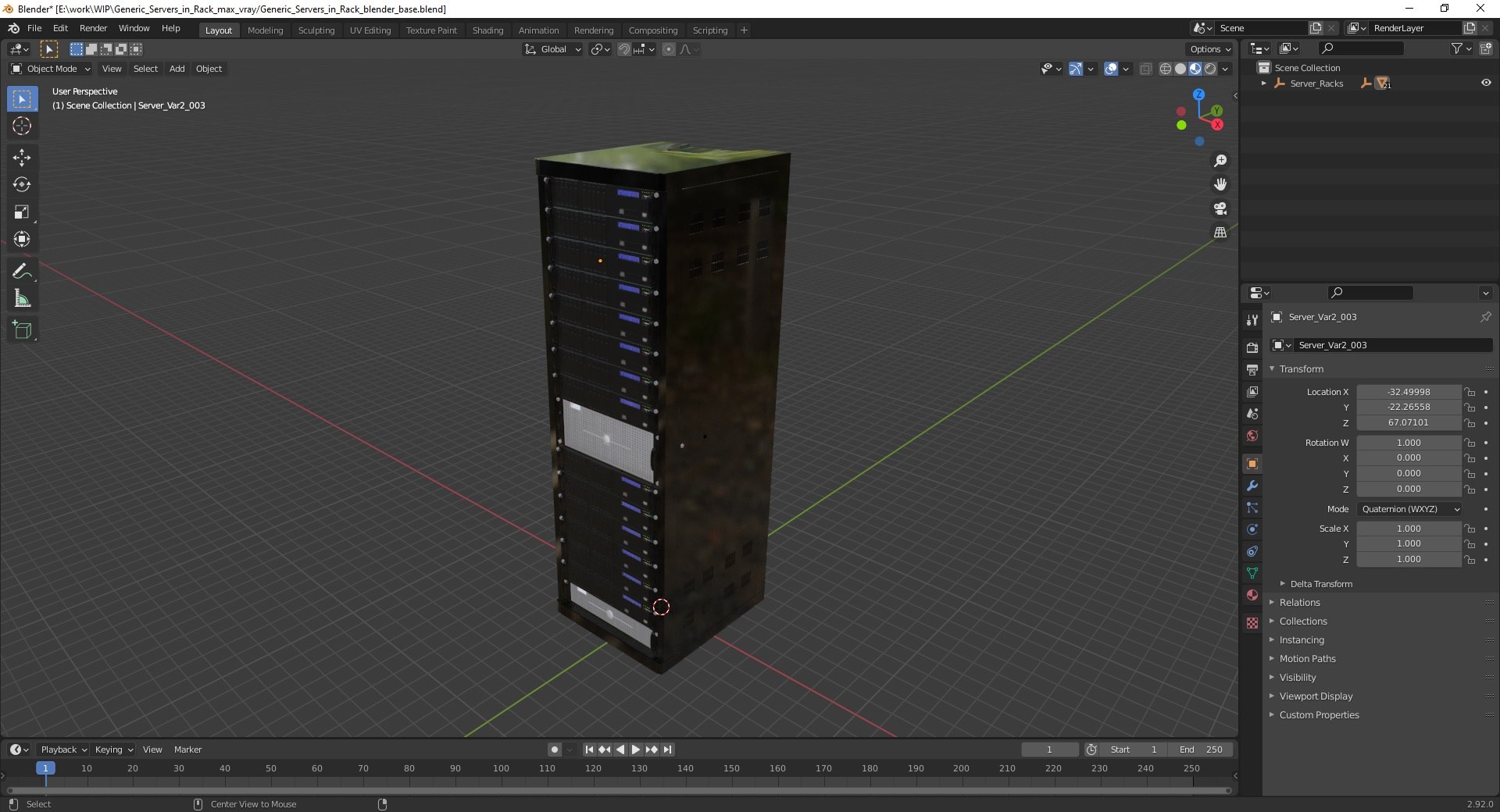Open the View Layer properties tab
This screenshot has height=812, width=1500.
tap(1252, 391)
